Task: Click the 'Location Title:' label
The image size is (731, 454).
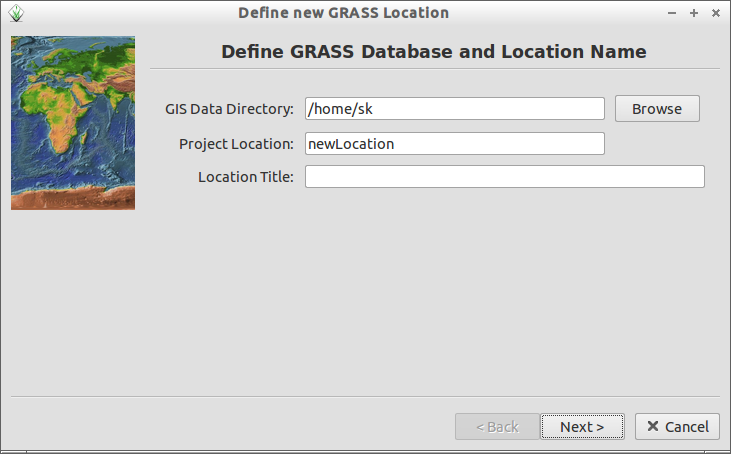Action: click(x=246, y=177)
